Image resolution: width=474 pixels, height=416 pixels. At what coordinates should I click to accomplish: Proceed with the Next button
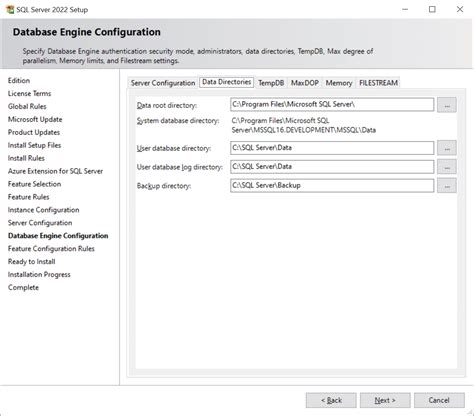click(385, 400)
